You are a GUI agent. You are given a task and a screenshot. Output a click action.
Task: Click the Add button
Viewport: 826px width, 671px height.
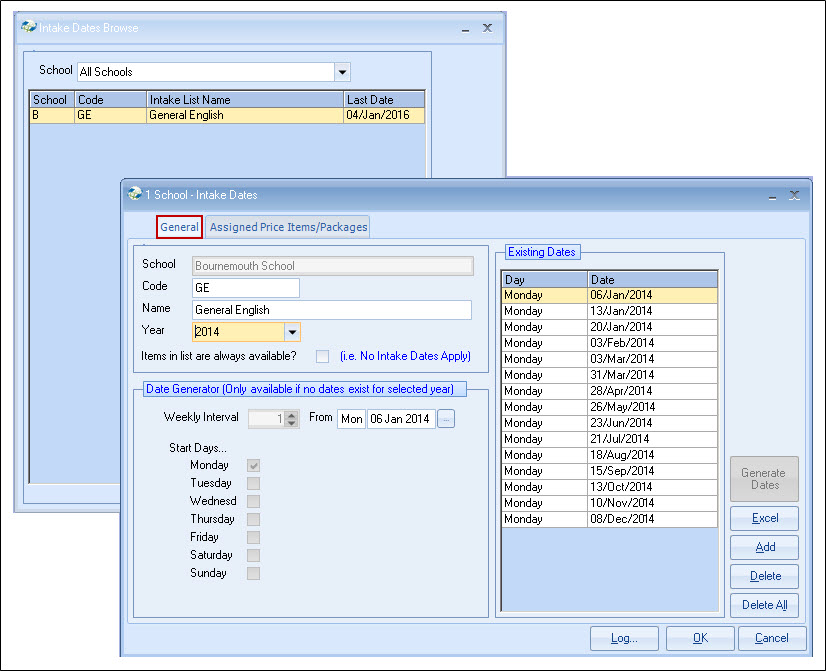[765, 547]
